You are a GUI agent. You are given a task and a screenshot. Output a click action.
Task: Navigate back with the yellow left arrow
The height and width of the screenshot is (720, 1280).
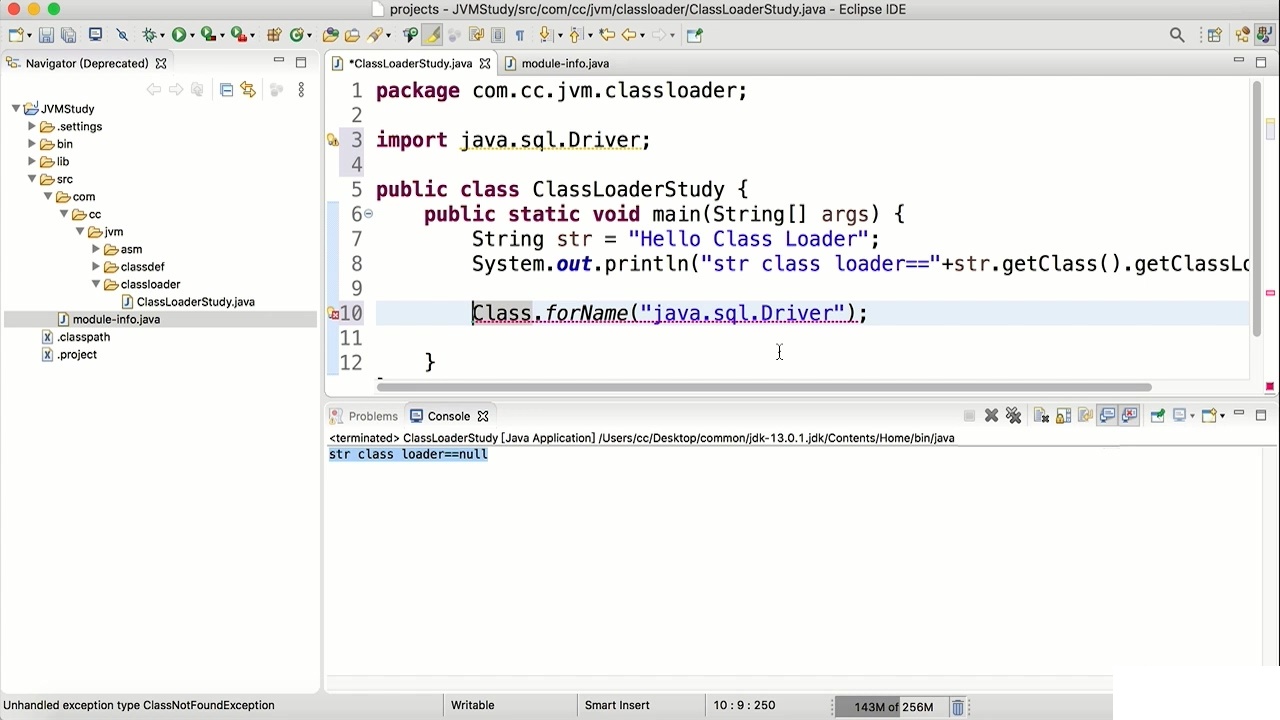[629, 35]
